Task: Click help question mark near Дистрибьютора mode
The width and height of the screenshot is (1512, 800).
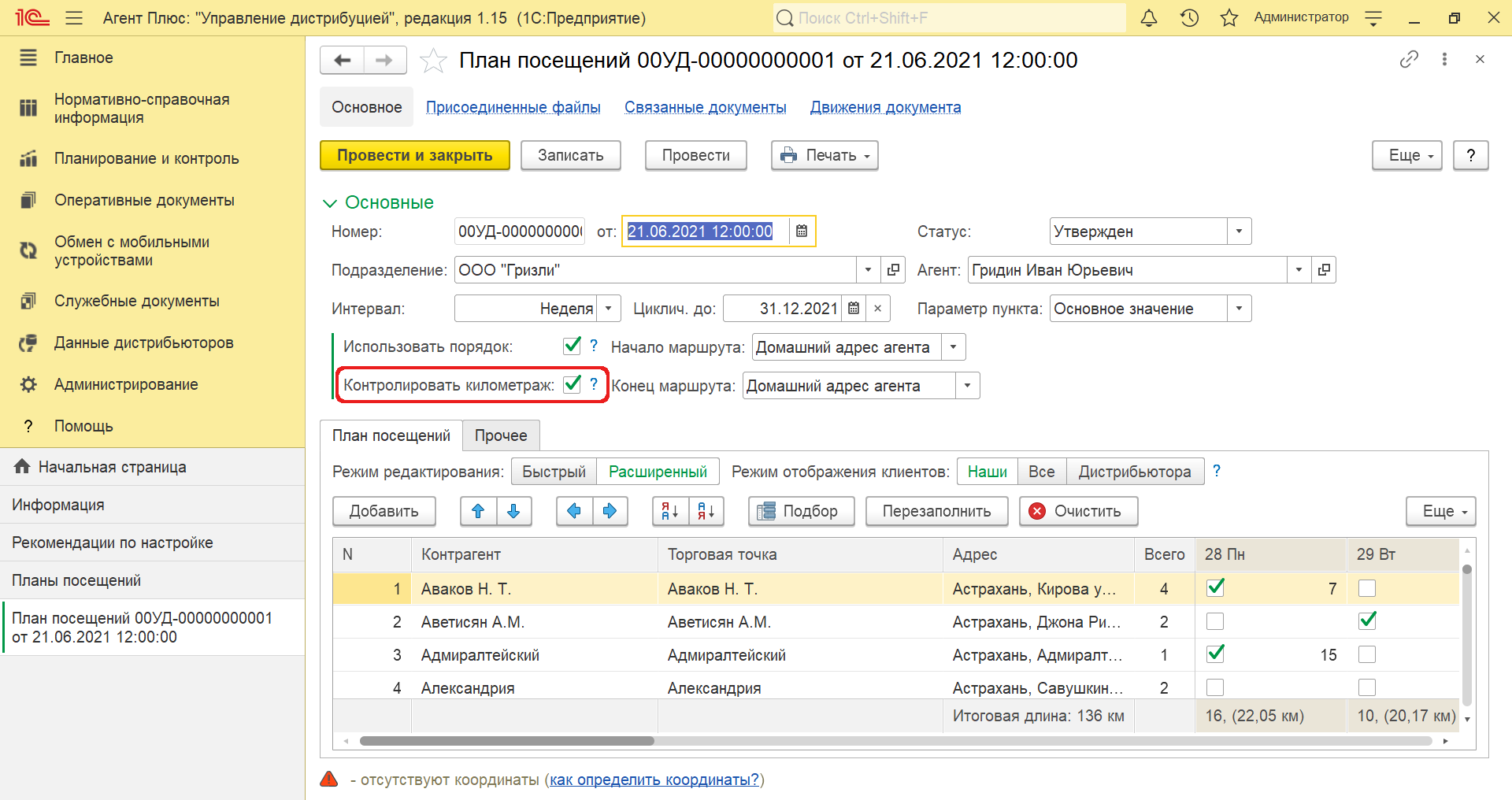Action: (1217, 471)
